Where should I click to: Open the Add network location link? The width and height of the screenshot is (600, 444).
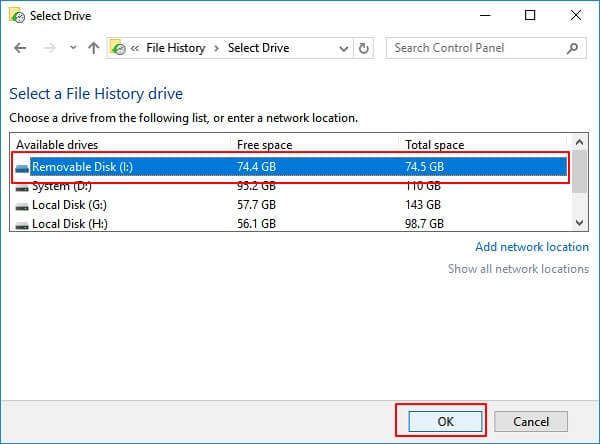(531, 247)
